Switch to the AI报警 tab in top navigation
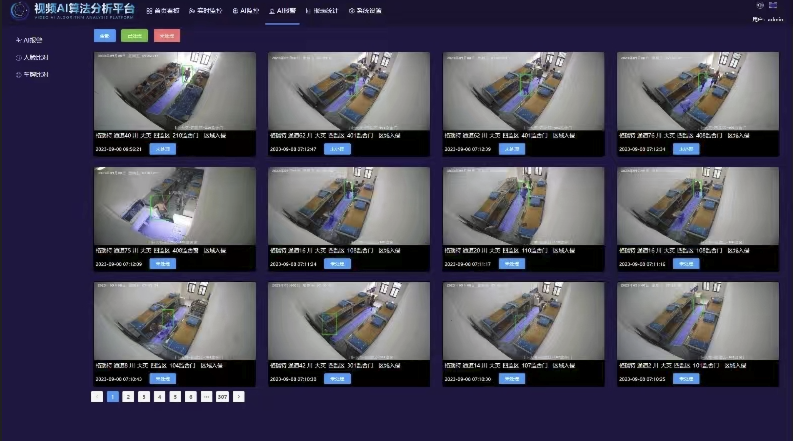Viewport: 793px width, 441px height. coord(282,10)
